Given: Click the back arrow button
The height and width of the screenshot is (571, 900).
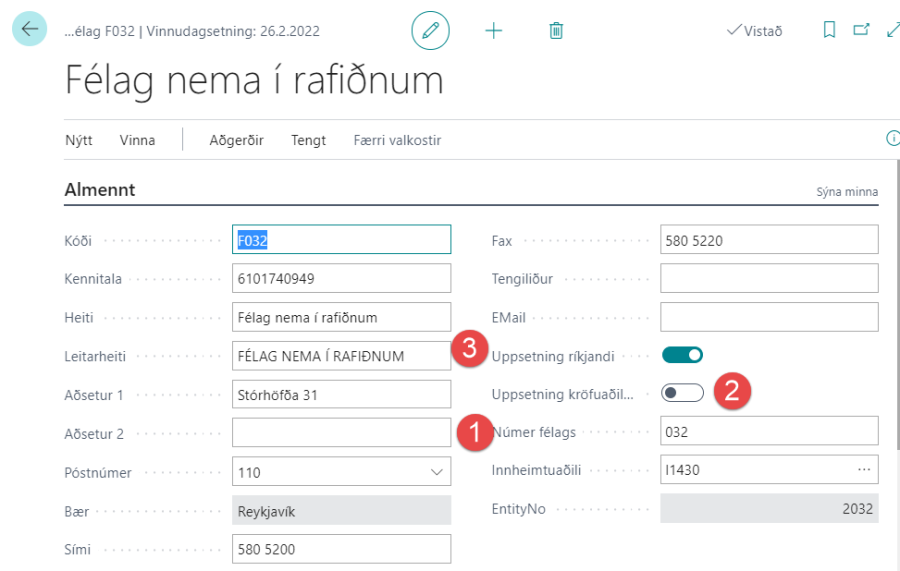Looking at the screenshot, I should (x=29, y=29).
